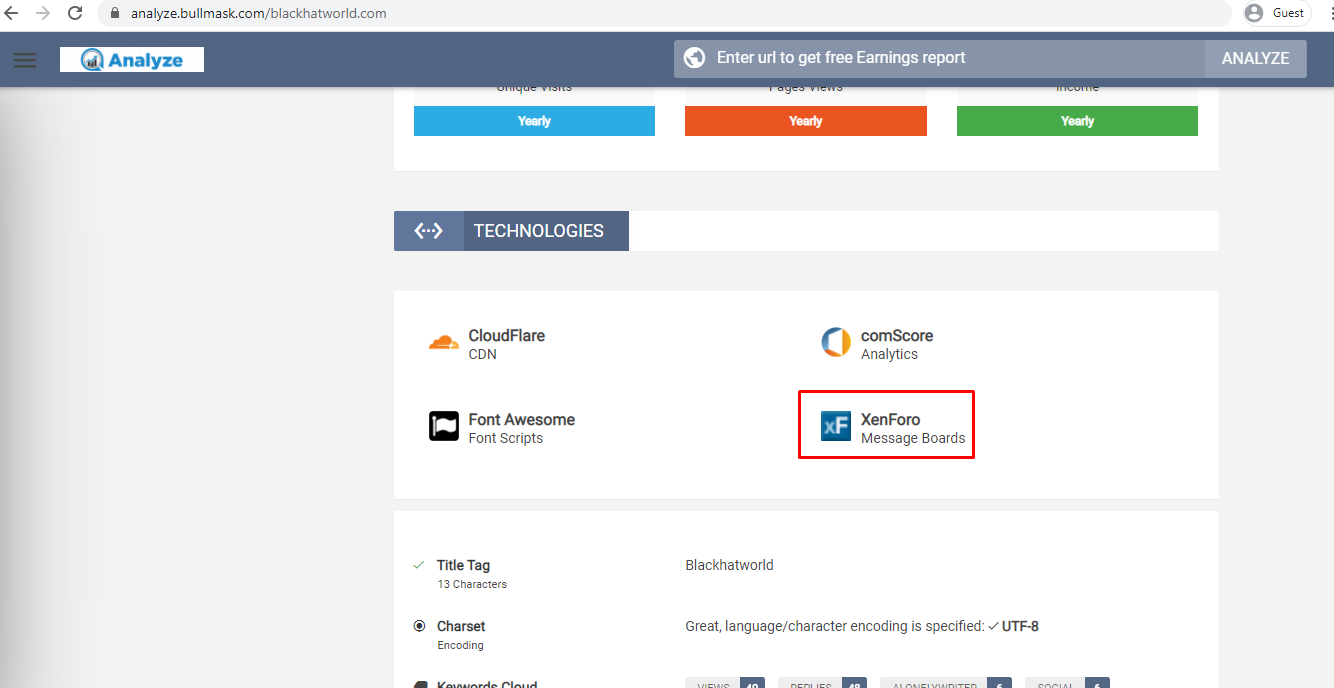Click the CloudFlare technology name
Image resolution: width=1334 pixels, height=688 pixels.
tap(507, 336)
